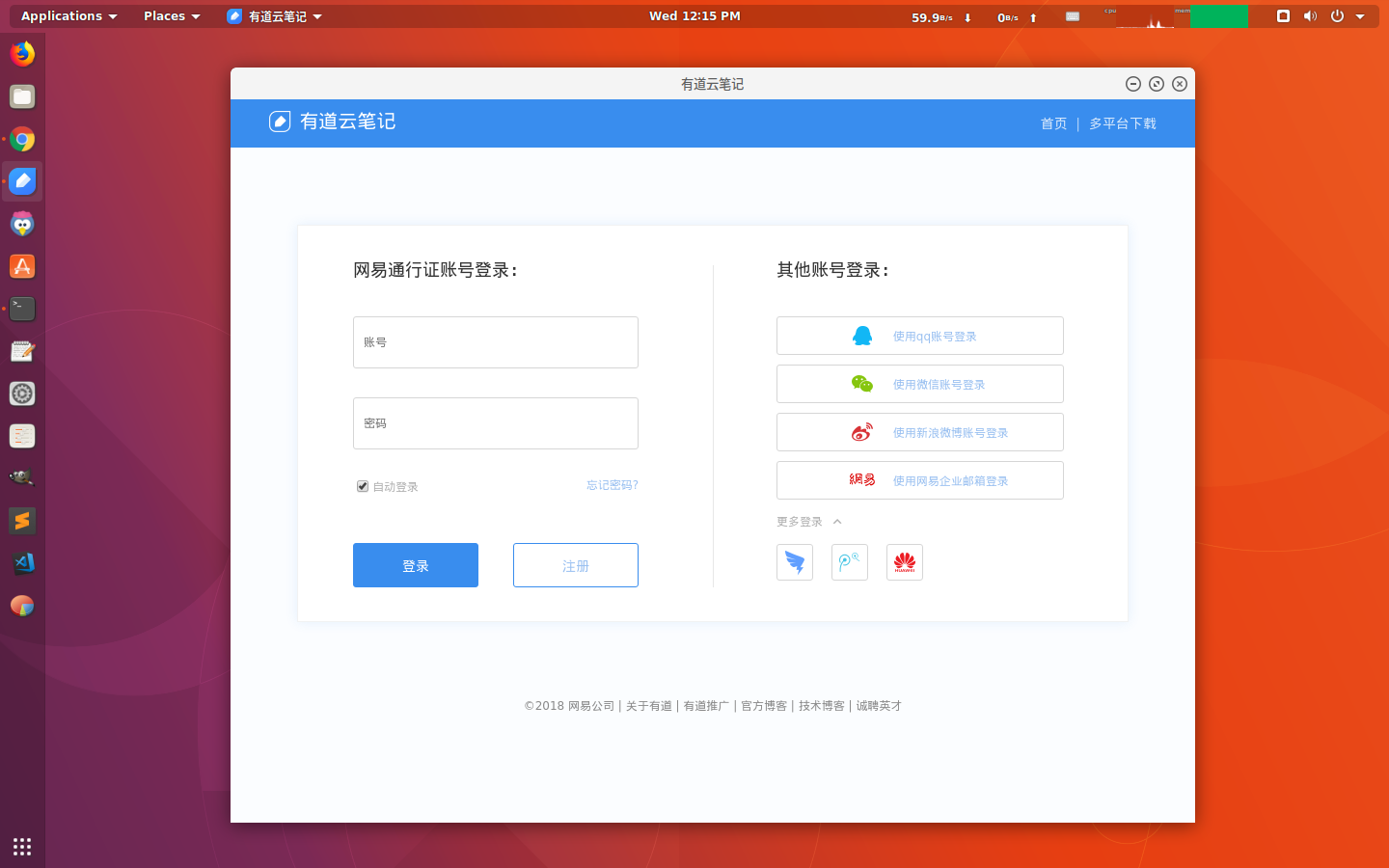Click the Youdao Note dock icon
This screenshot has width=1389, height=868.
click(22, 181)
